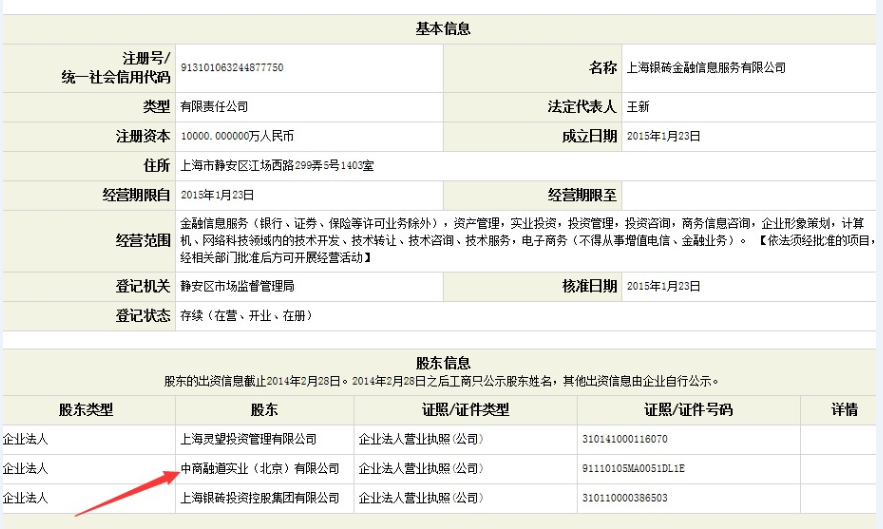Click the 法定代表人 label

(582, 106)
